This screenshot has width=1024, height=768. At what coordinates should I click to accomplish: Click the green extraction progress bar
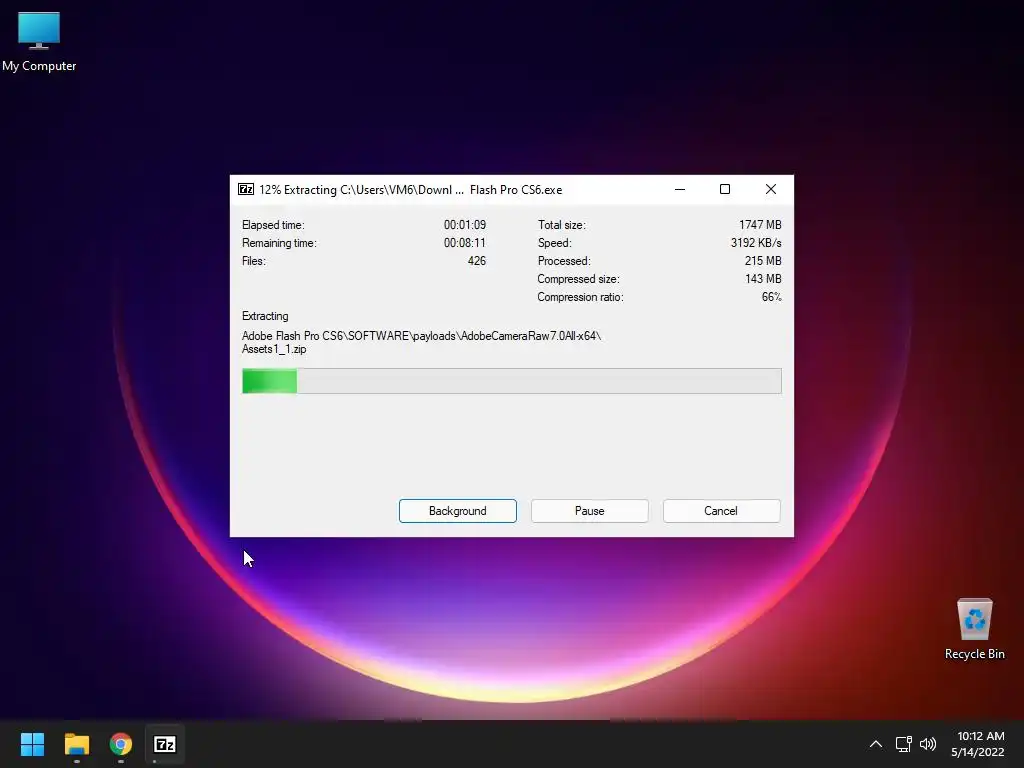pos(511,381)
